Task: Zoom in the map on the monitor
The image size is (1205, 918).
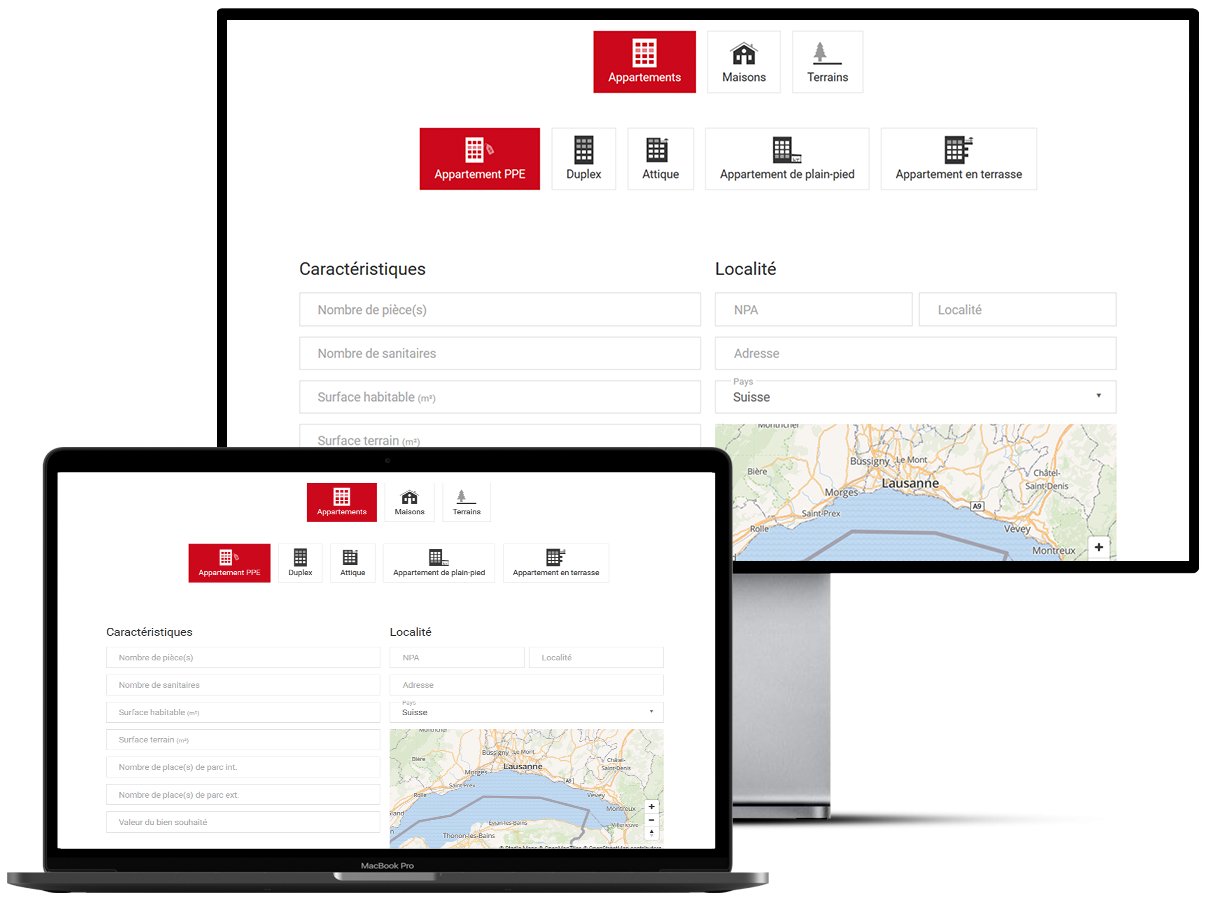Action: click(1098, 548)
